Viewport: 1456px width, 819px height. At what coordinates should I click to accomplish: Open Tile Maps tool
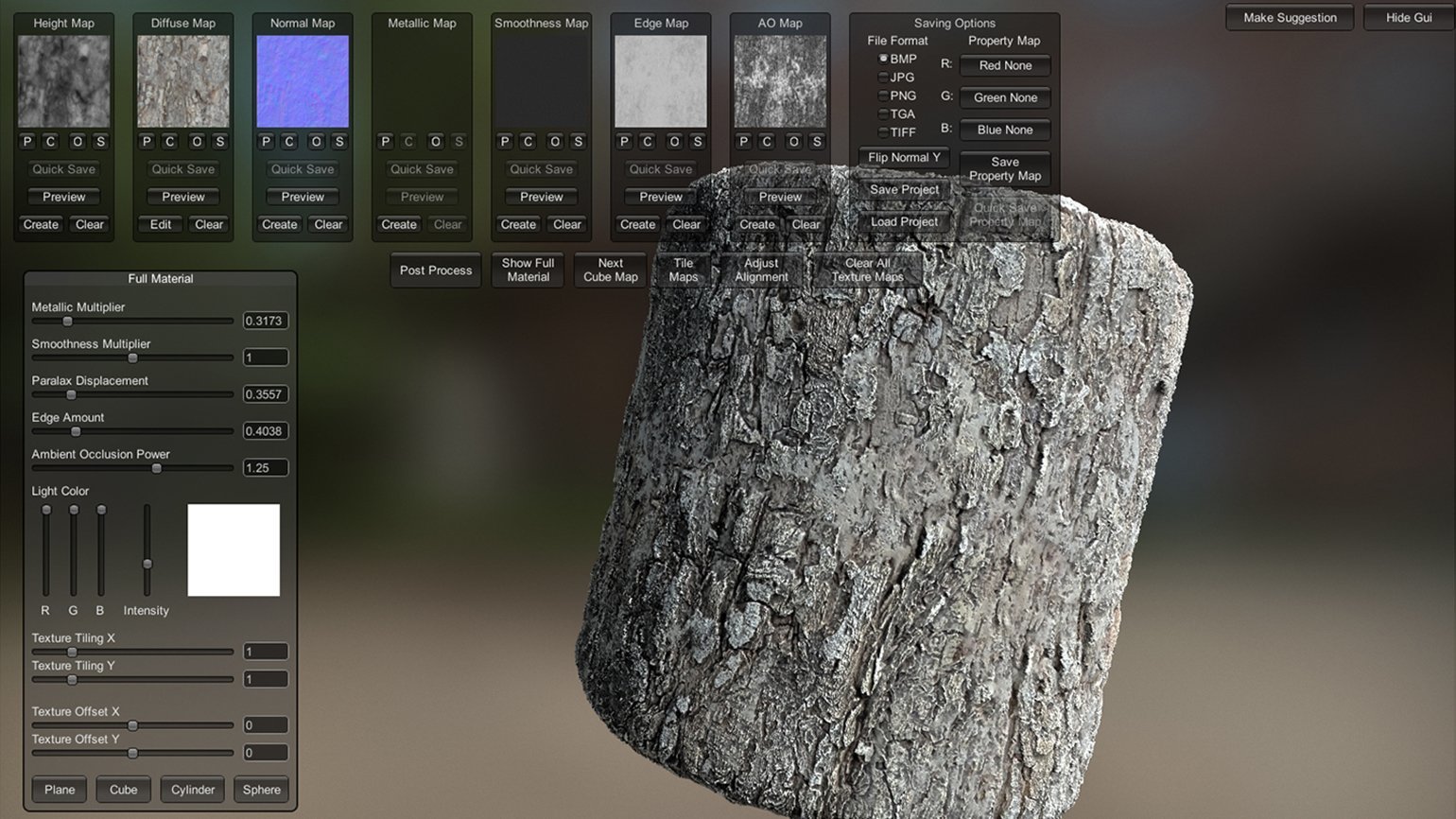pyautogui.click(x=684, y=270)
